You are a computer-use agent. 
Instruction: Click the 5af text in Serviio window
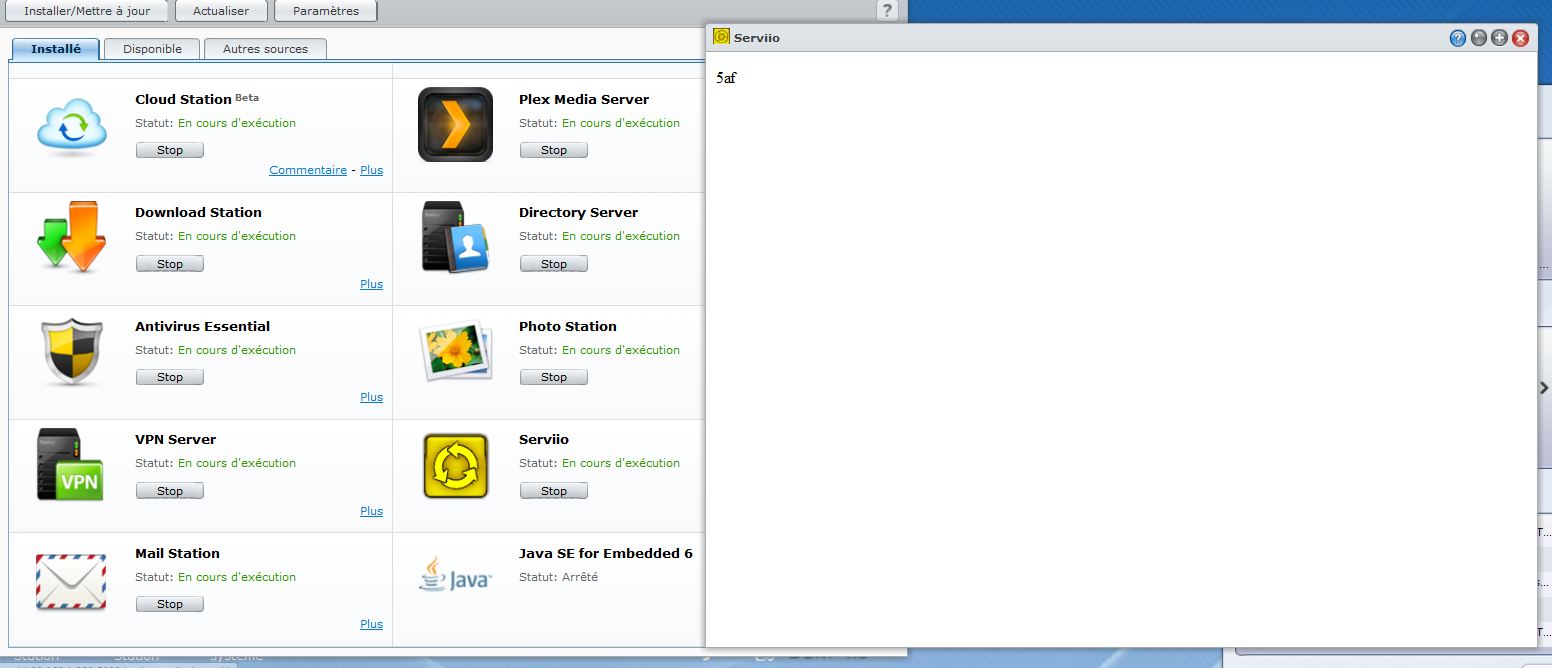tap(726, 78)
